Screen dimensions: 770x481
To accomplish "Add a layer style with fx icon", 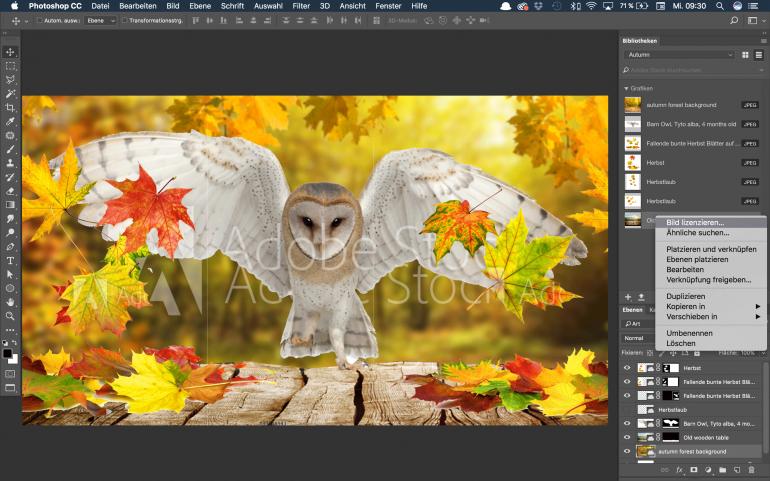I will pyautogui.click(x=679, y=470).
